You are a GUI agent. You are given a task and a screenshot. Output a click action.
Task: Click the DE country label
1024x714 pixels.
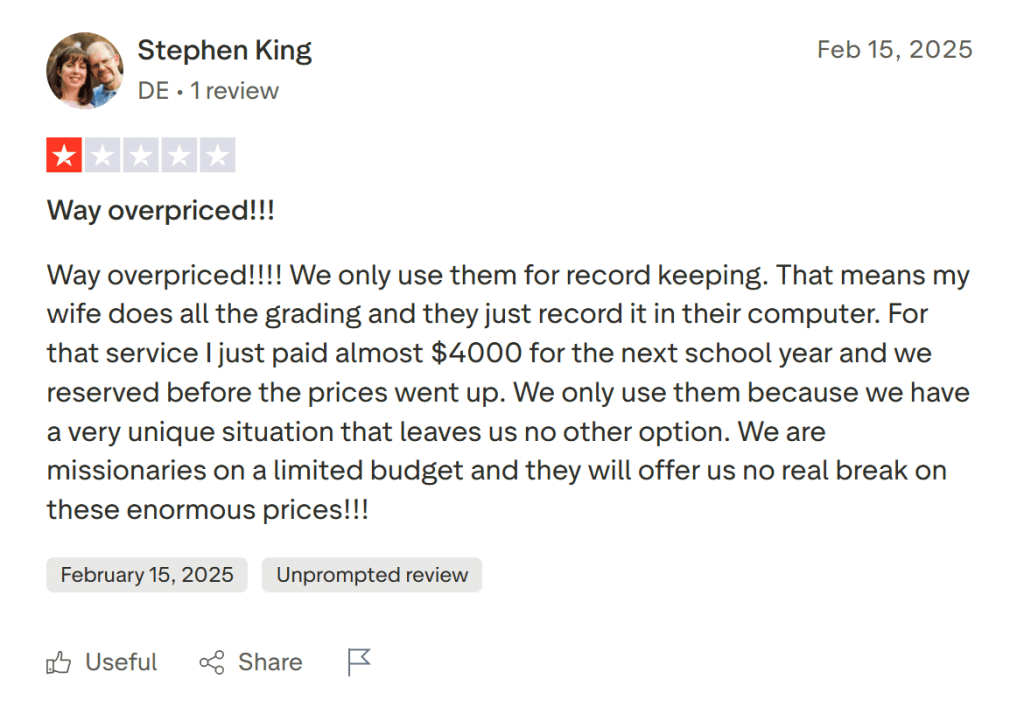point(153,91)
